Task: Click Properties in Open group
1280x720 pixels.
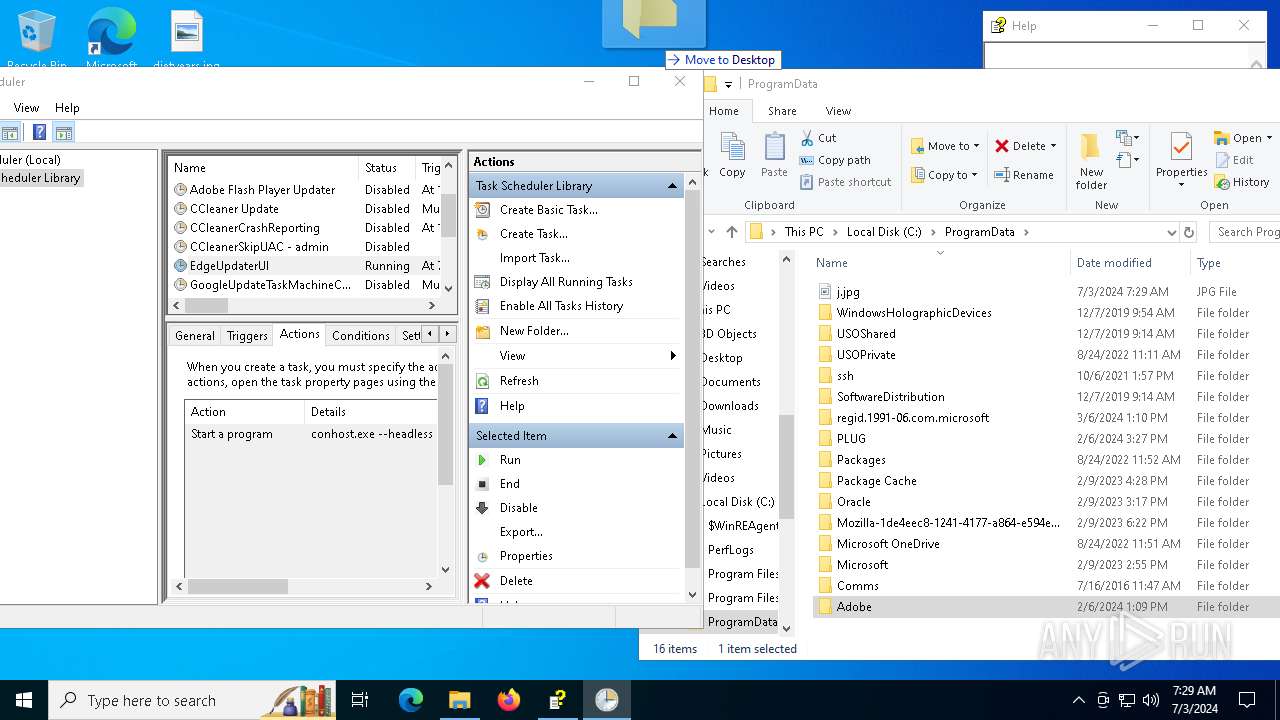Action: pos(1181,160)
